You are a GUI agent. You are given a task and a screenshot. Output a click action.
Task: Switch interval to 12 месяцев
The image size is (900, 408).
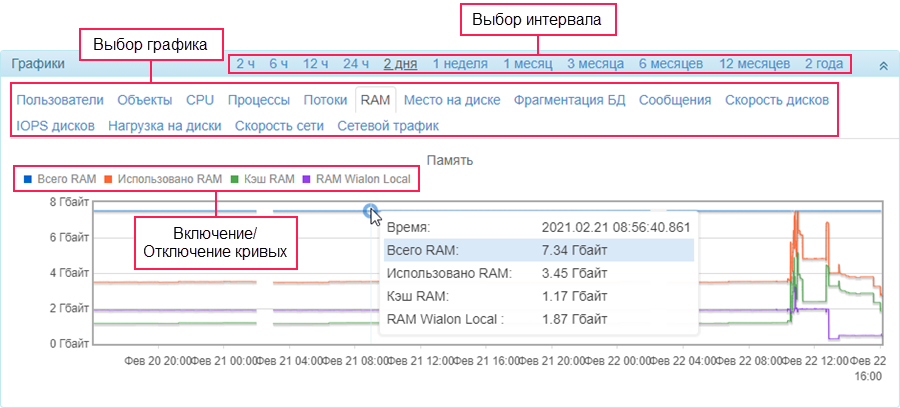pyautogui.click(x=754, y=64)
